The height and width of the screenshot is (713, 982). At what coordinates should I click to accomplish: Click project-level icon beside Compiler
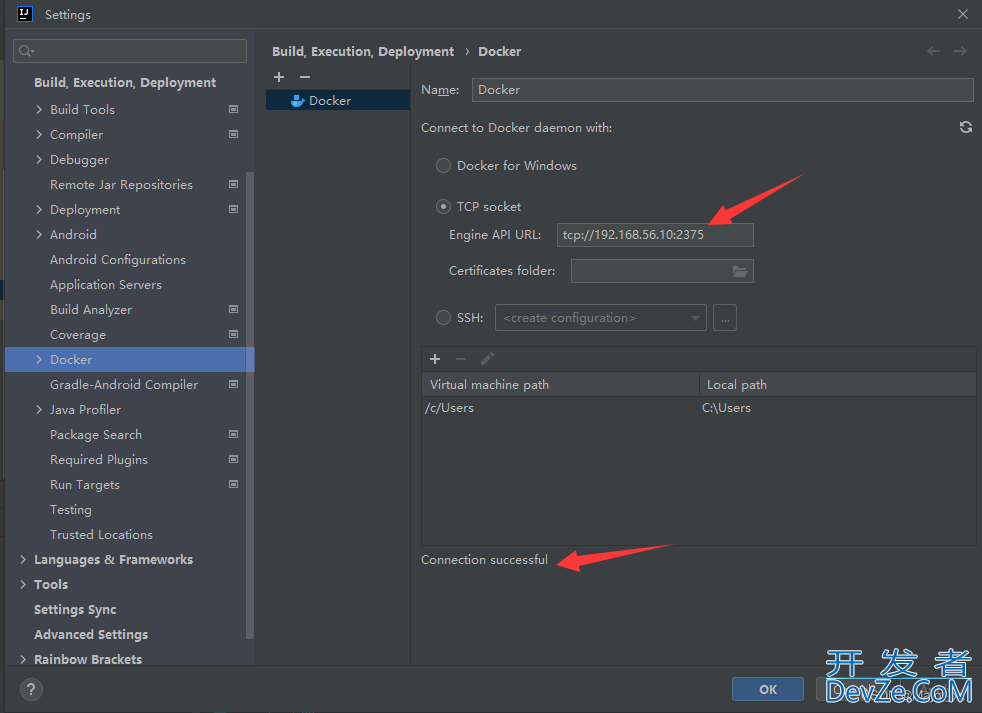[234, 134]
